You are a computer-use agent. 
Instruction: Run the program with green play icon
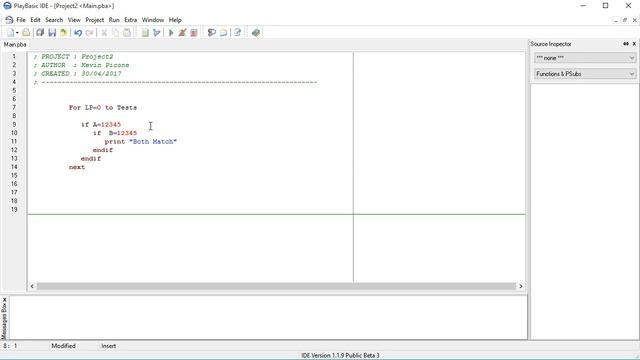coord(171,33)
